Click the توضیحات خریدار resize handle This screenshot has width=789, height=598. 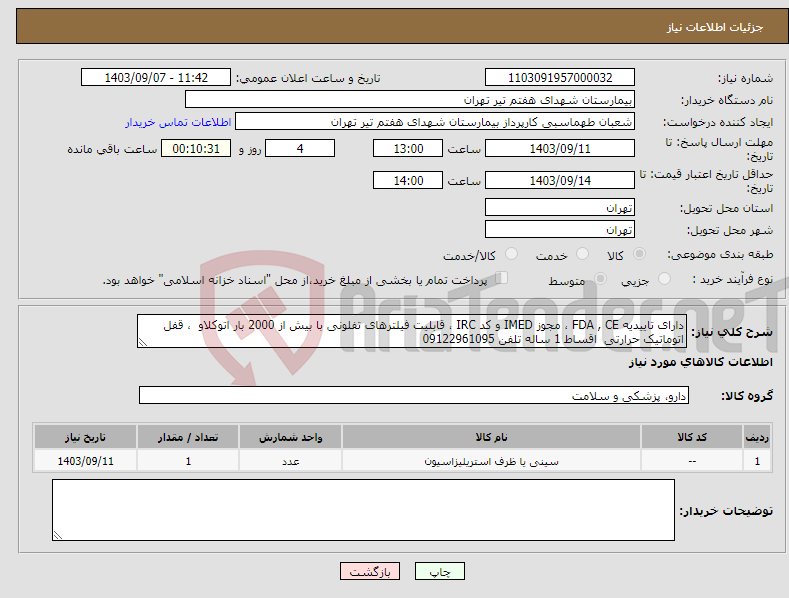click(58, 536)
